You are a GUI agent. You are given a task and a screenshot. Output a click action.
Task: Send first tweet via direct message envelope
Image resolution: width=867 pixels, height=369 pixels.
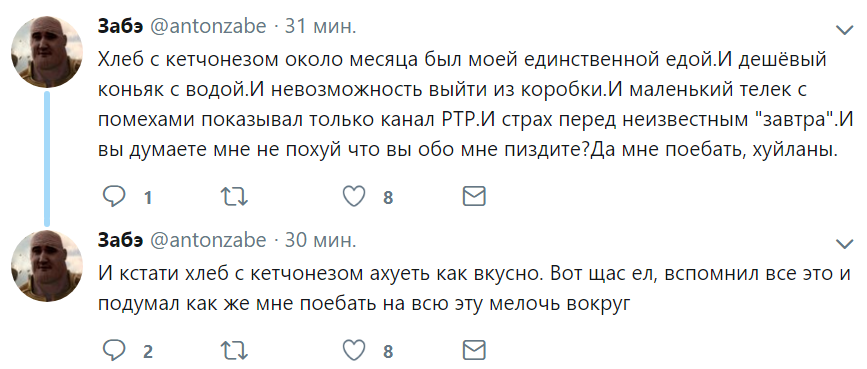pyautogui.click(x=474, y=196)
